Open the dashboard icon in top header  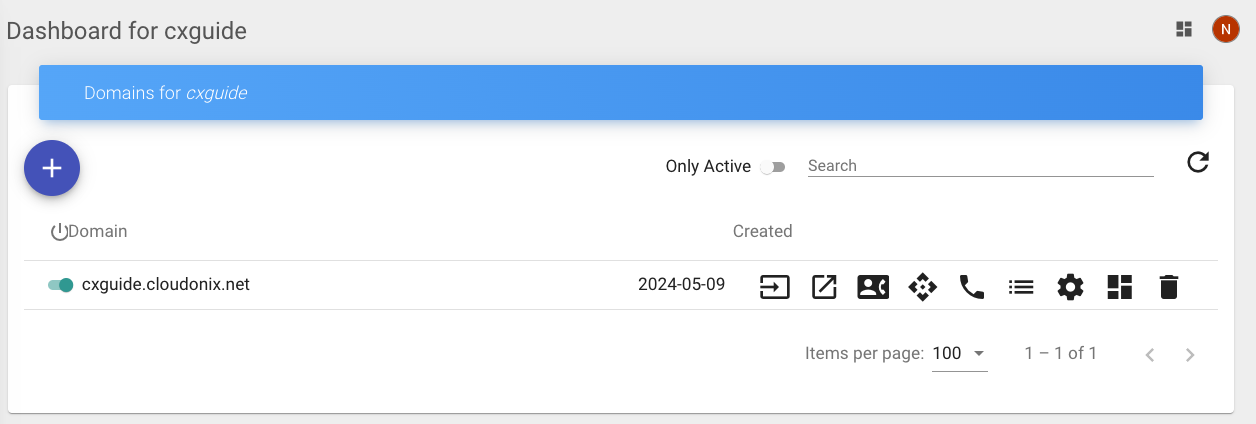(1184, 29)
